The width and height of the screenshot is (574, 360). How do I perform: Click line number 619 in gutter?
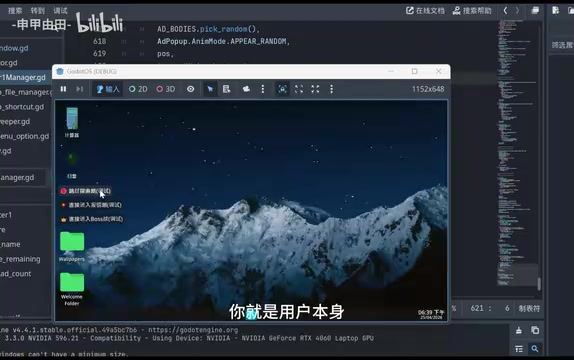(x=100, y=53)
